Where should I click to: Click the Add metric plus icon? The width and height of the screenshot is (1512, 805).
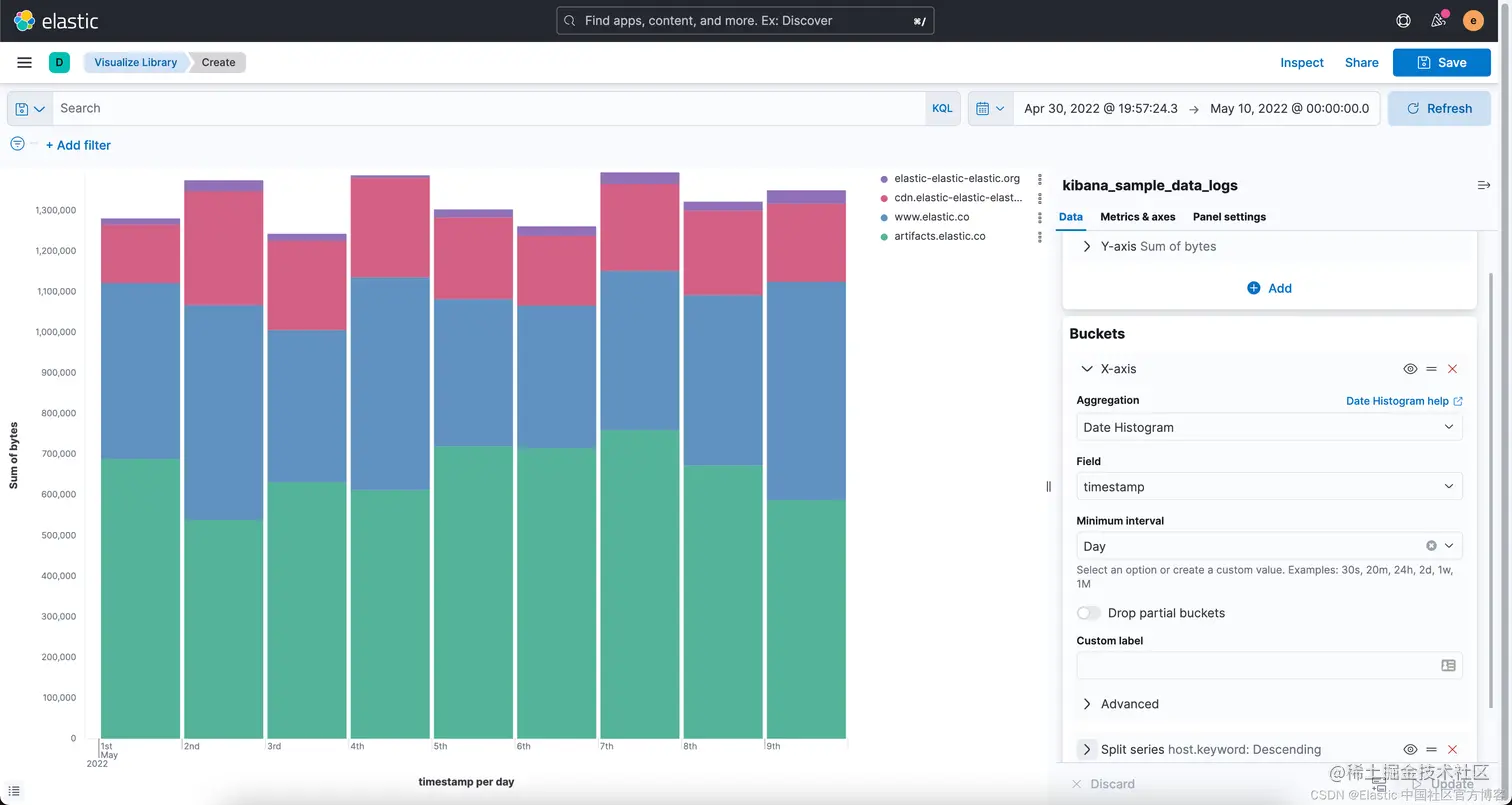[x=1253, y=288]
